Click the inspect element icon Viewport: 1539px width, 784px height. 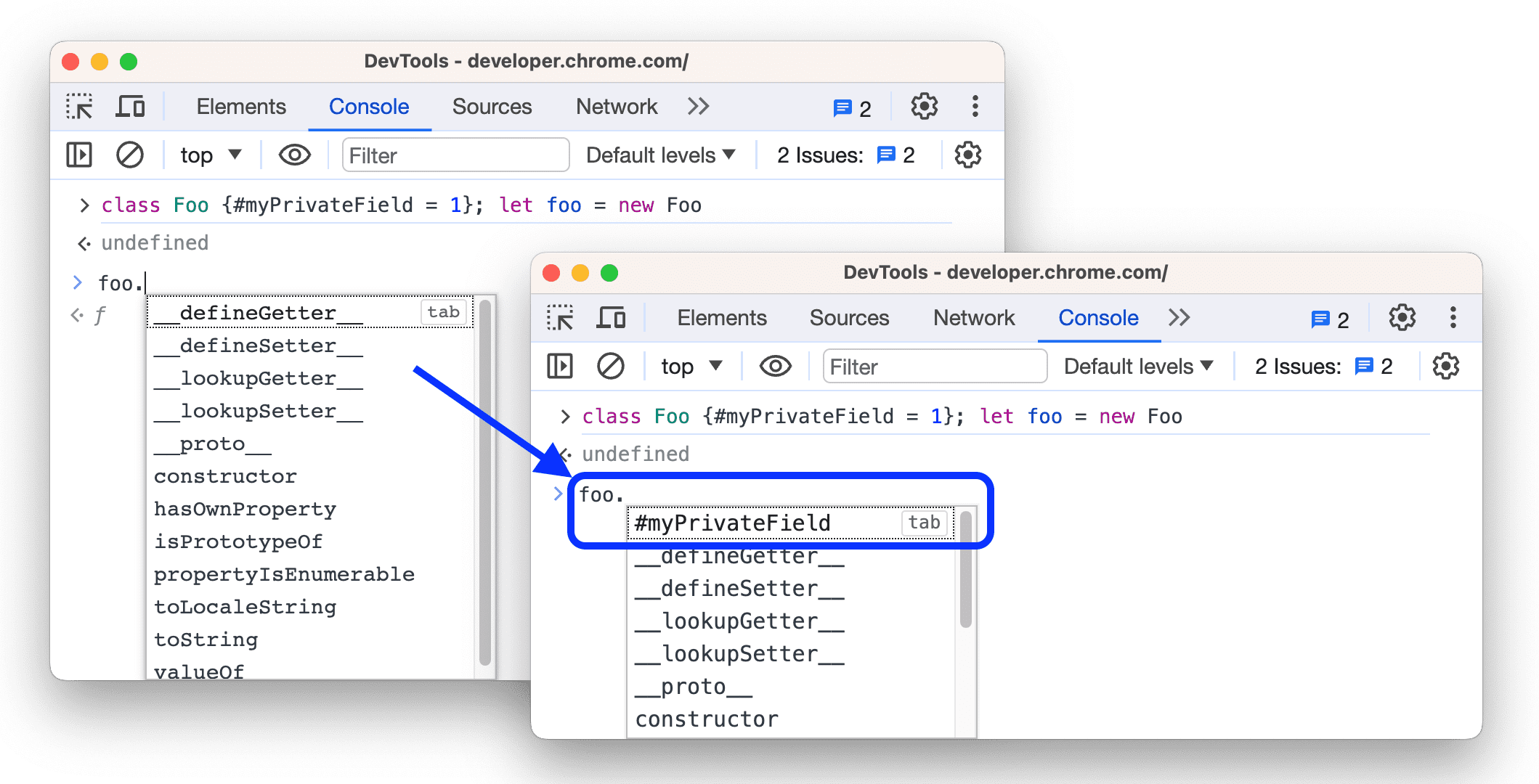(x=78, y=105)
